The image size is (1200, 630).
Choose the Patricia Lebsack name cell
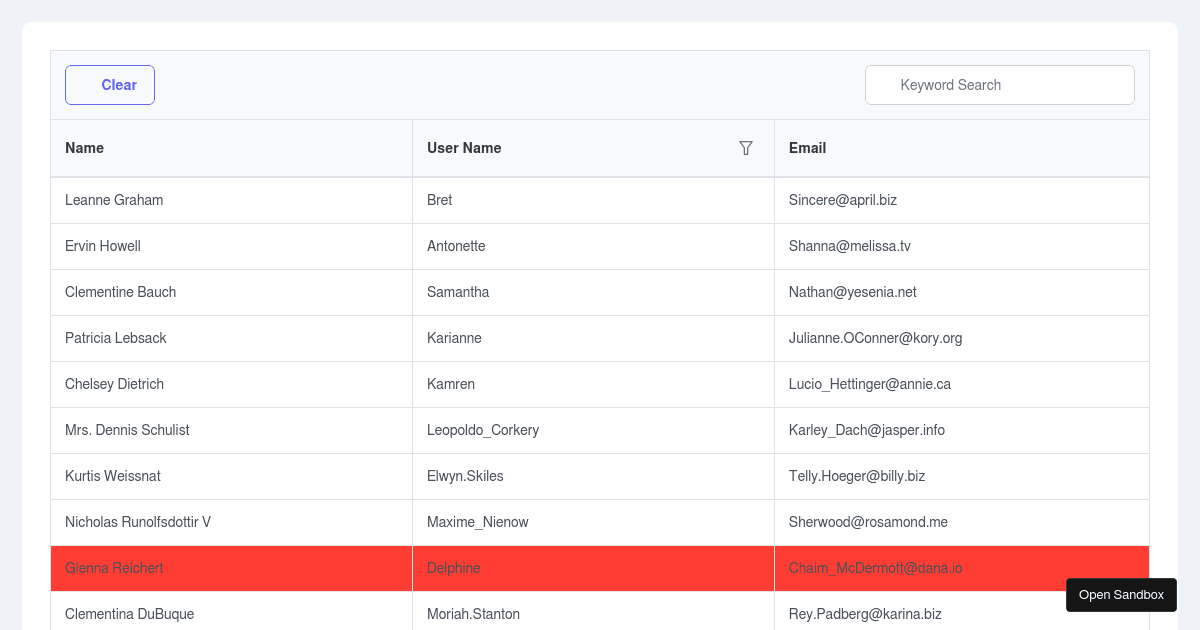click(116, 338)
